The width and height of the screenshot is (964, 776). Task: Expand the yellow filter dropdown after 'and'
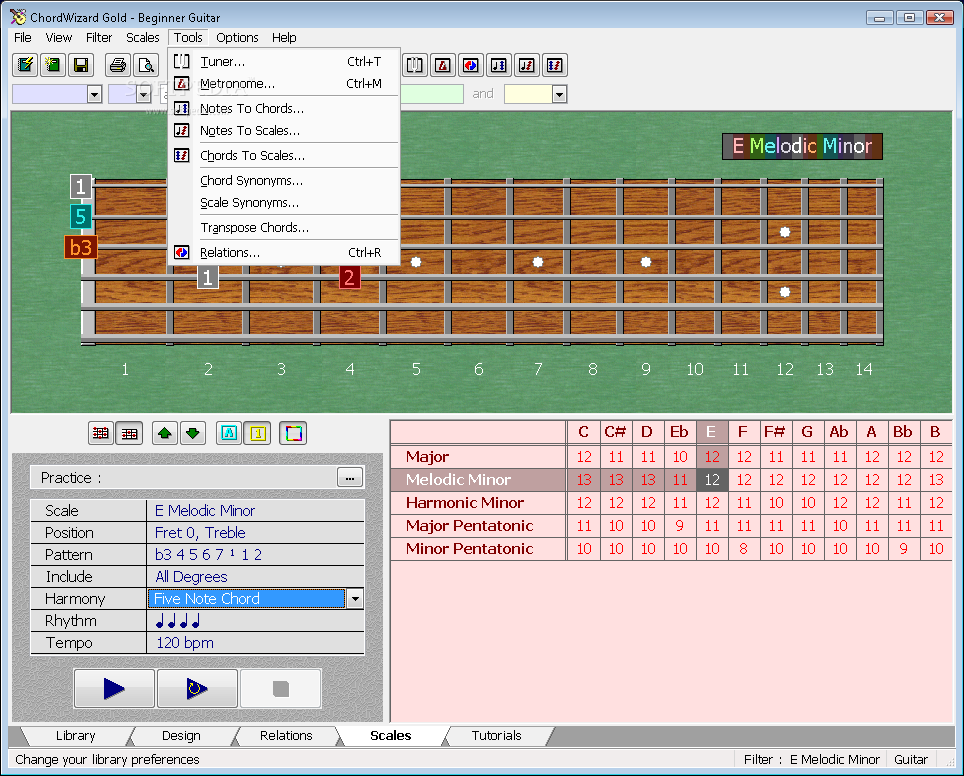pyautogui.click(x=559, y=94)
